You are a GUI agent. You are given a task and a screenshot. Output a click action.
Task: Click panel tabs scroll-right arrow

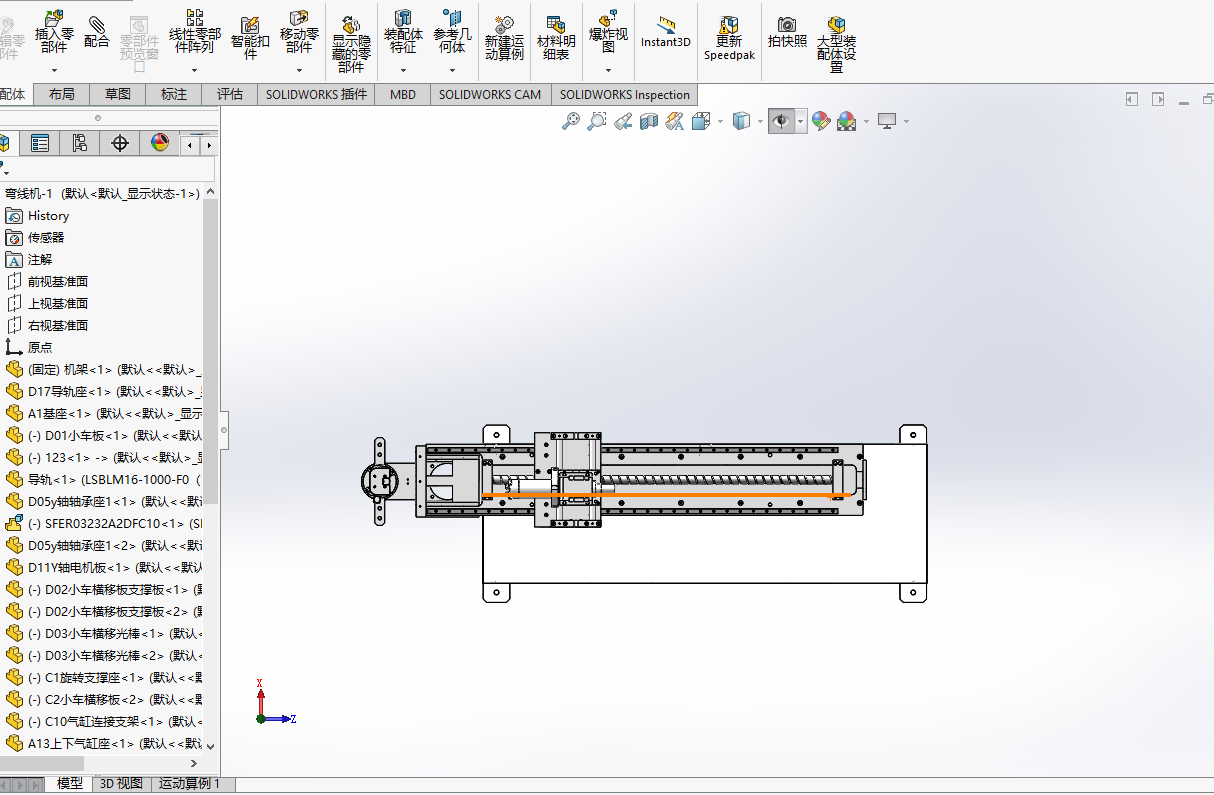(209, 145)
